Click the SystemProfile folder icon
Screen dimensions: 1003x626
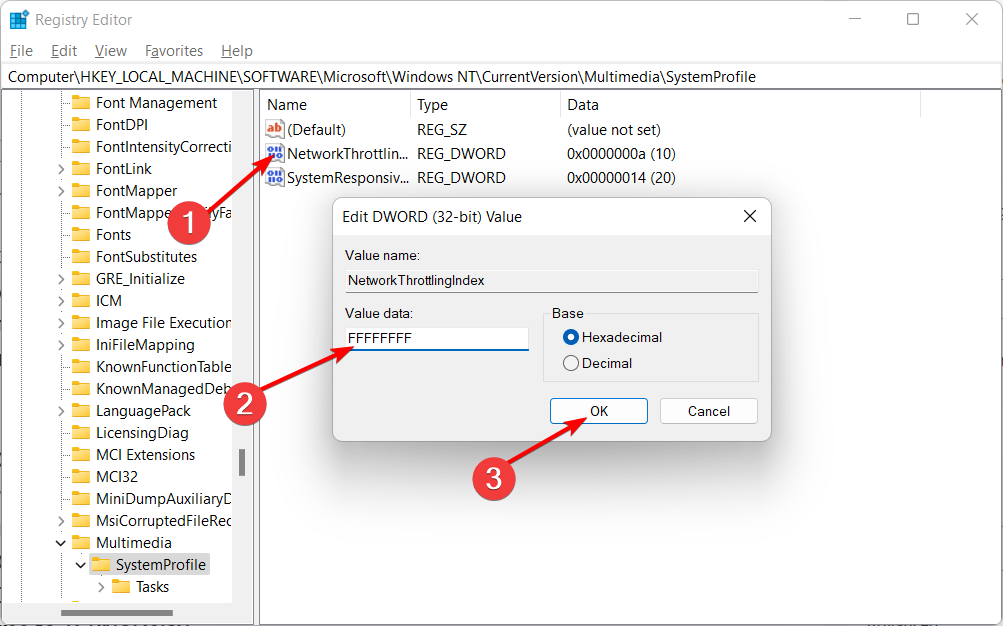[x=101, y=564]
